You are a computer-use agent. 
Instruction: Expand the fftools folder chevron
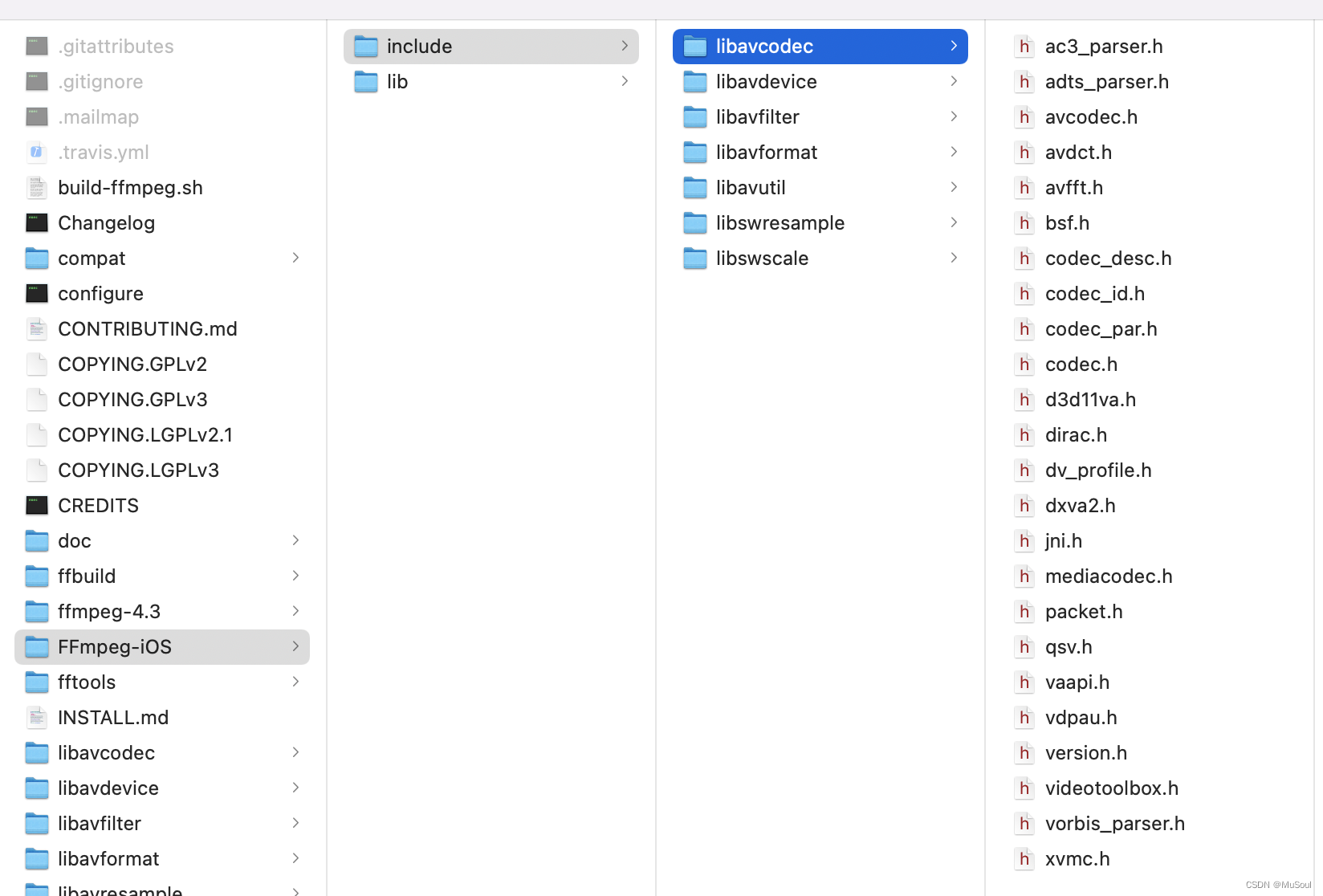295,682
